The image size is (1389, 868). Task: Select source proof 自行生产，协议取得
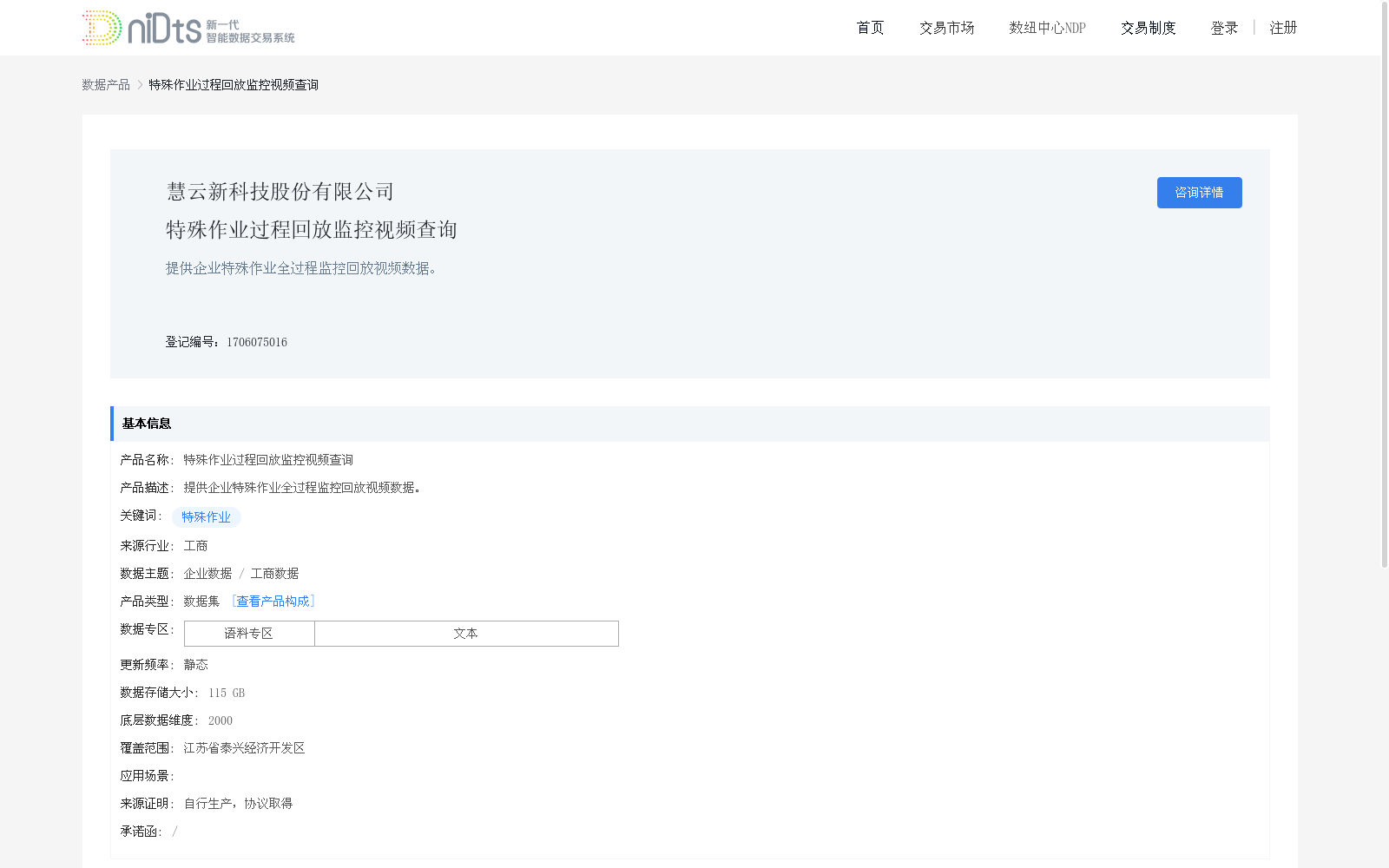point(238,804)
